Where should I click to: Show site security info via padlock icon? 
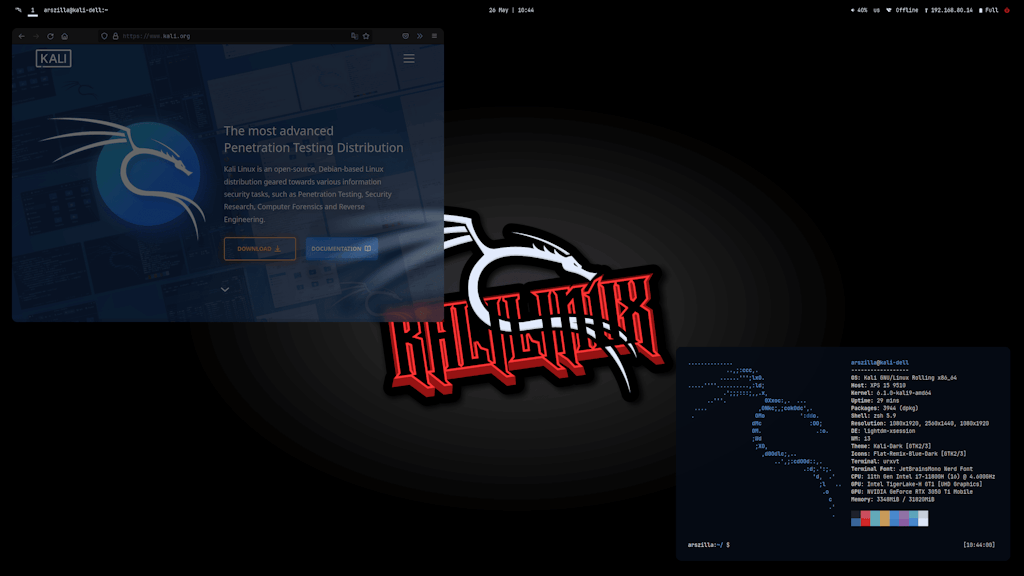tap(116, 37)
